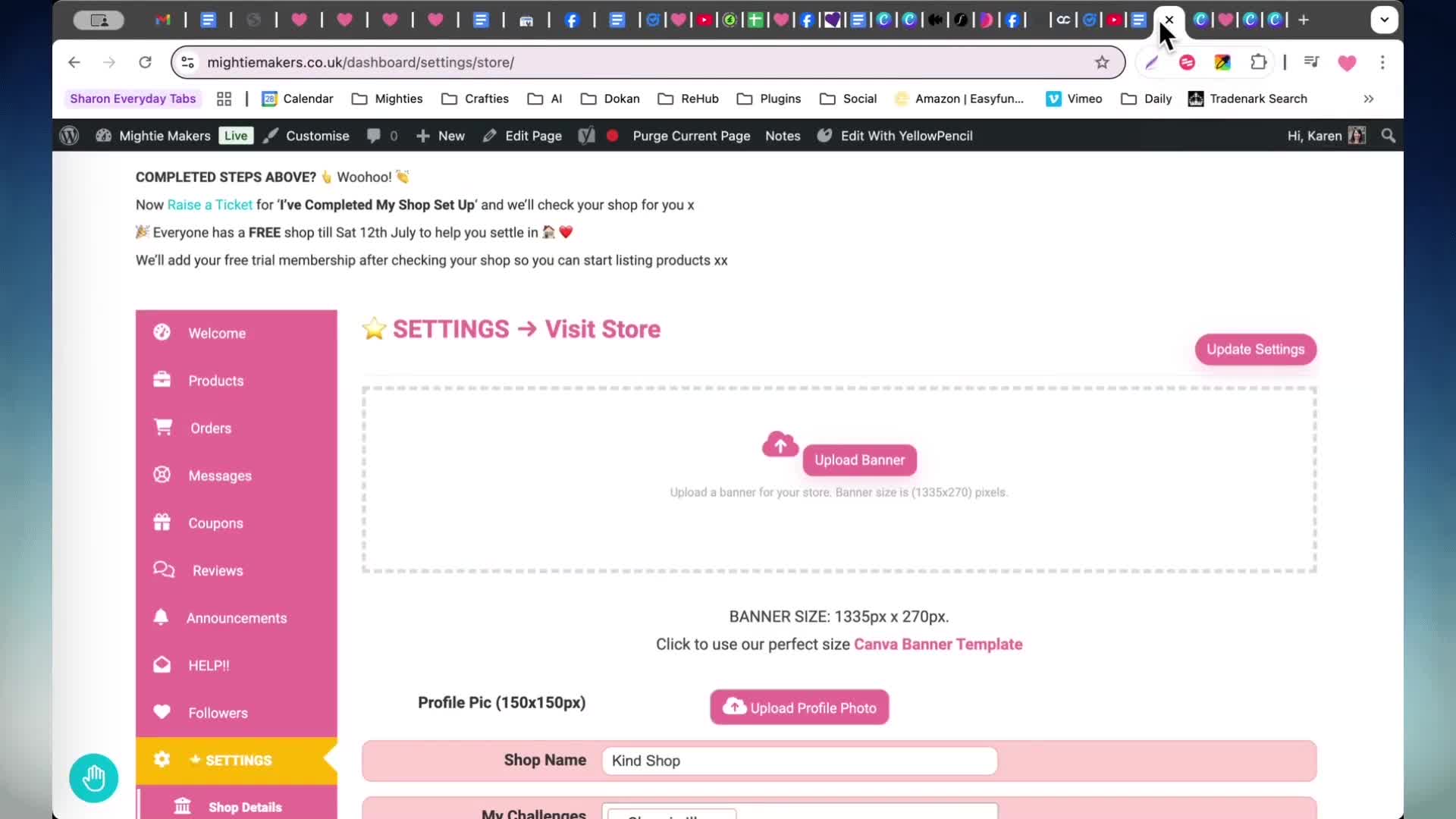Open the Chrome three-dot menu
Image resolution: width=1456 pixels, height=819 pixels.
pyautogui.click(x=1382, y=62)
